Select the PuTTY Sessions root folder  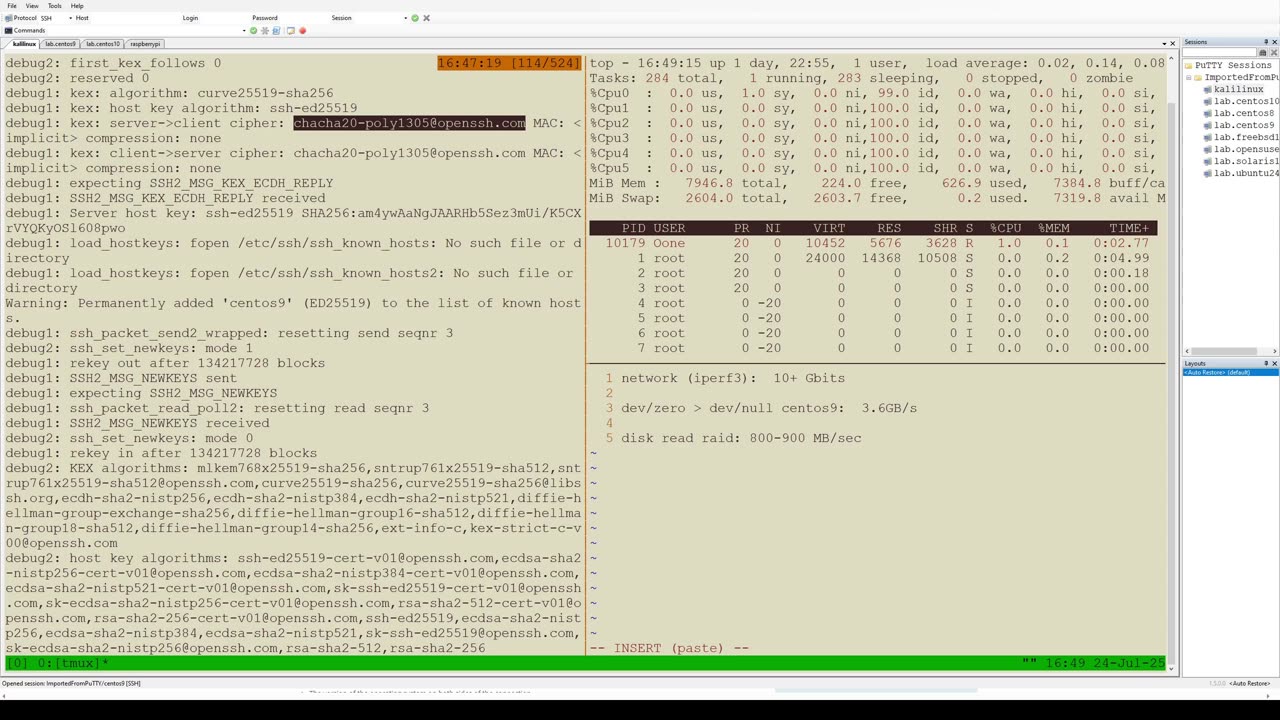tap(1233, 65)
